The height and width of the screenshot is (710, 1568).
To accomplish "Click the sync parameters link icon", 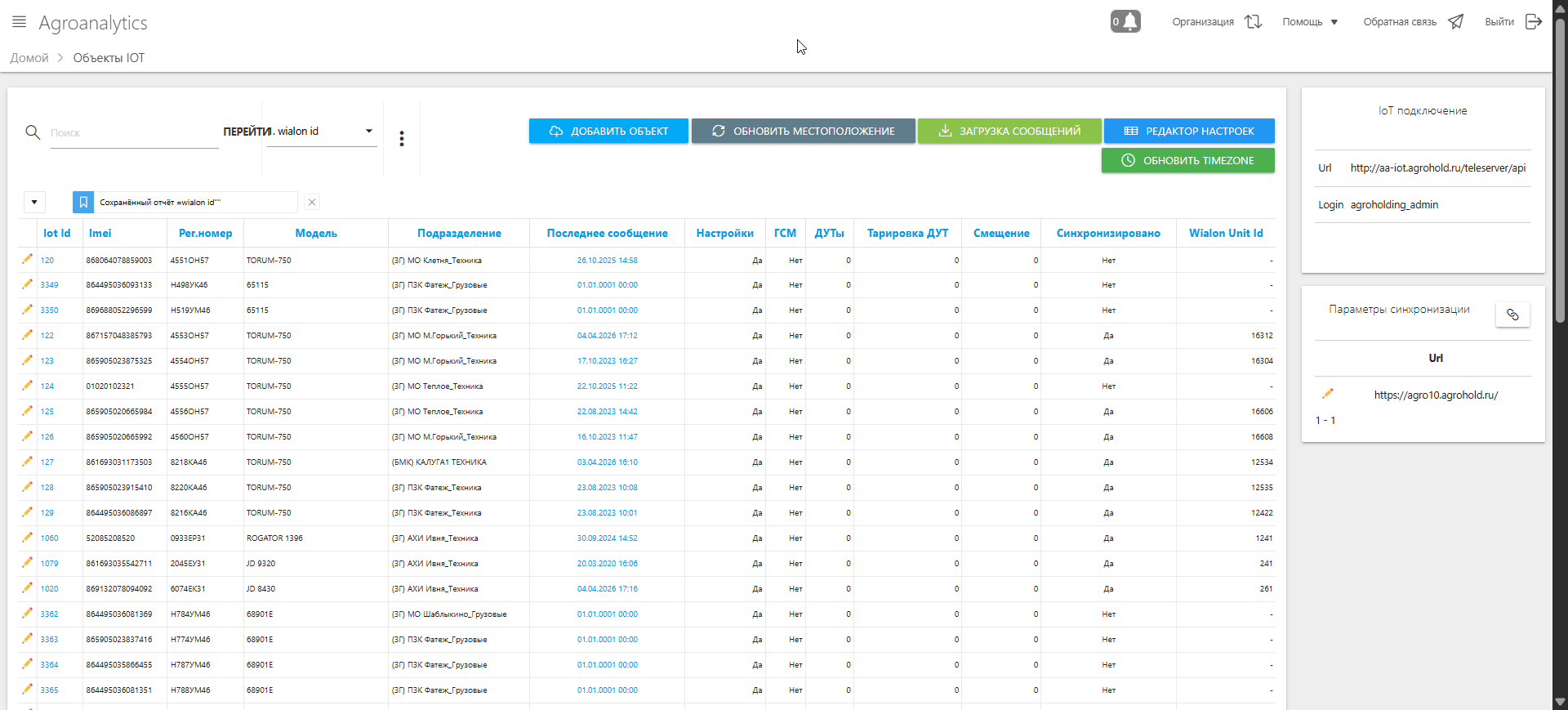I will coord(1512,315).
